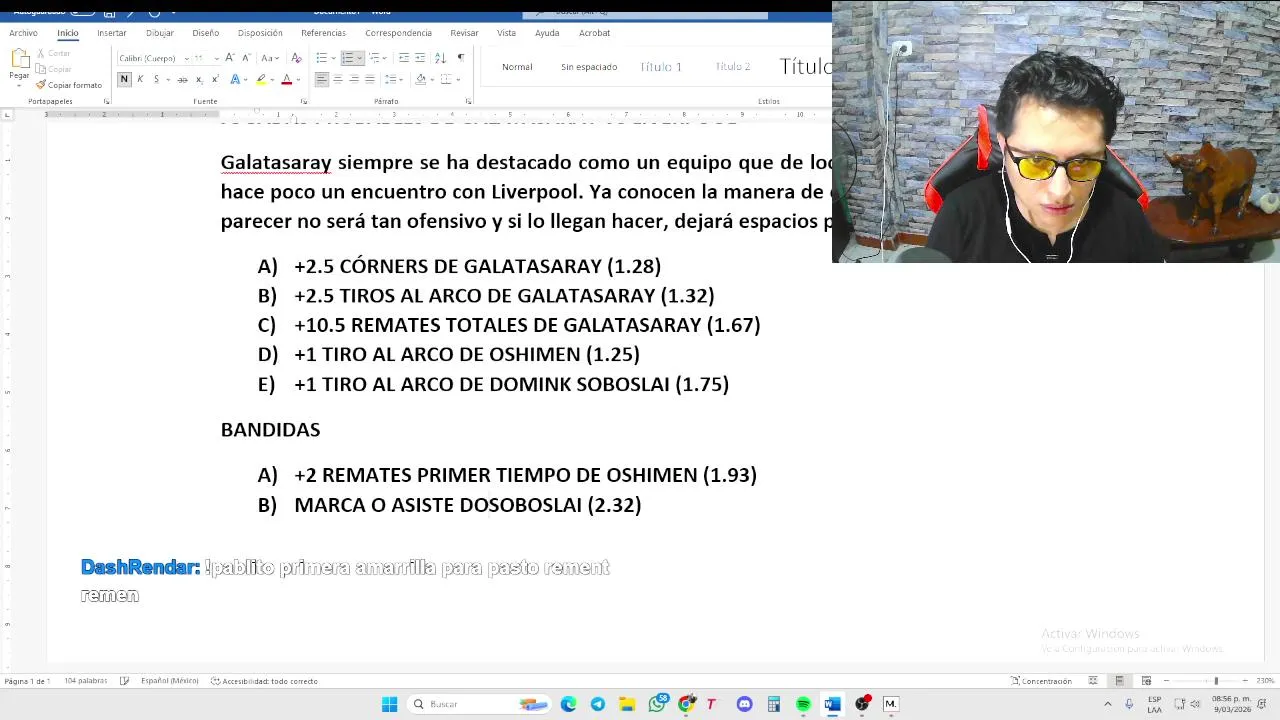Switch to Dibujar tab

point(160,33)
